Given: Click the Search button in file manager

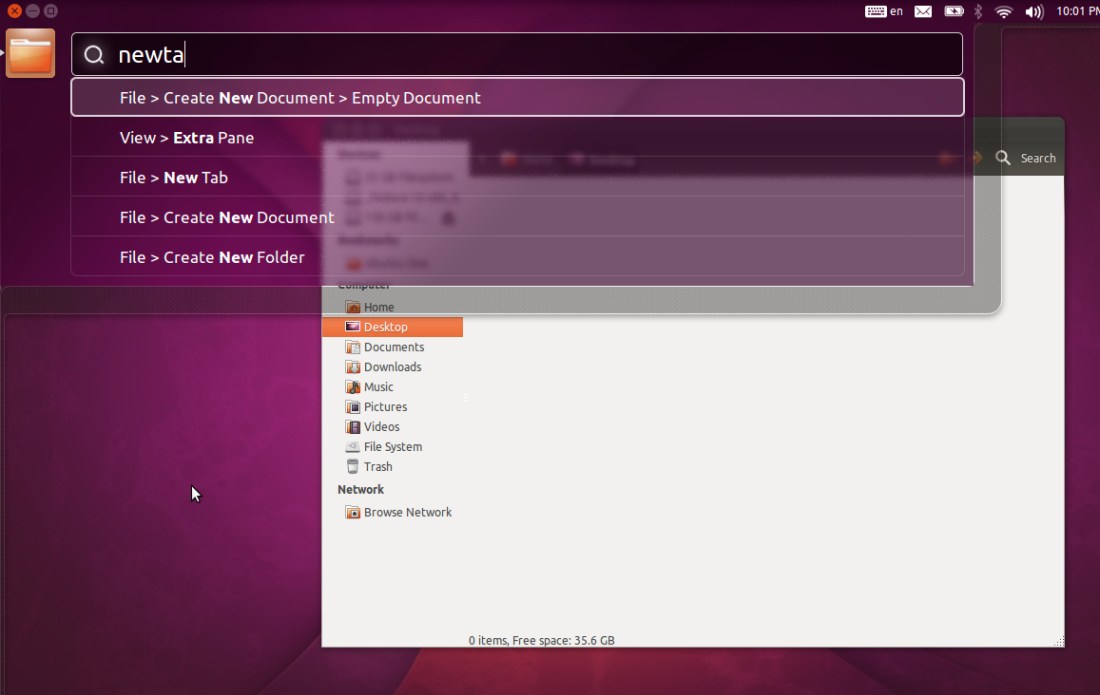Looking at the screenshot, I should click(1026, 158).
